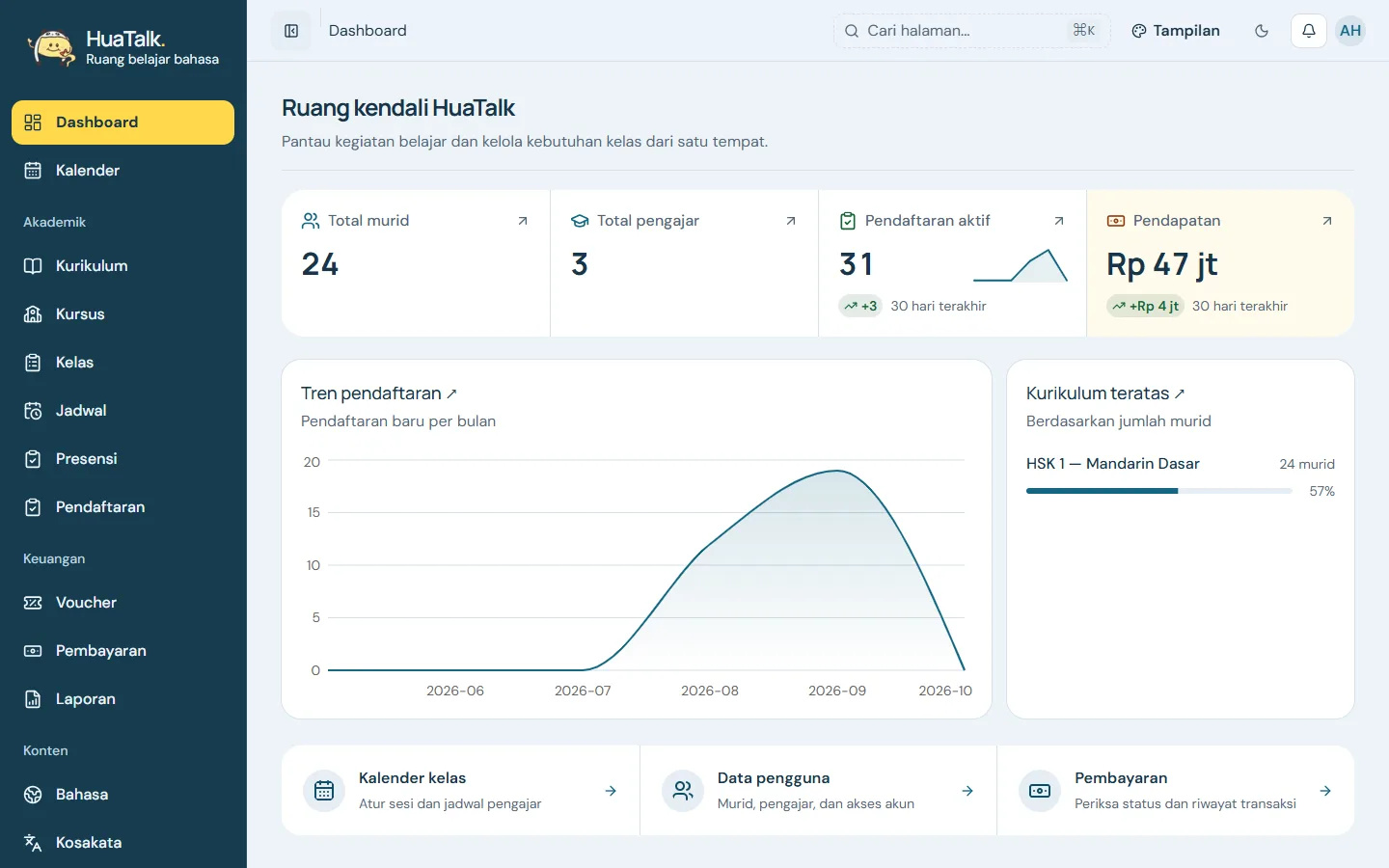Select the Kosakata sidebar icon

pyautogui.click(x=33, y=843)
